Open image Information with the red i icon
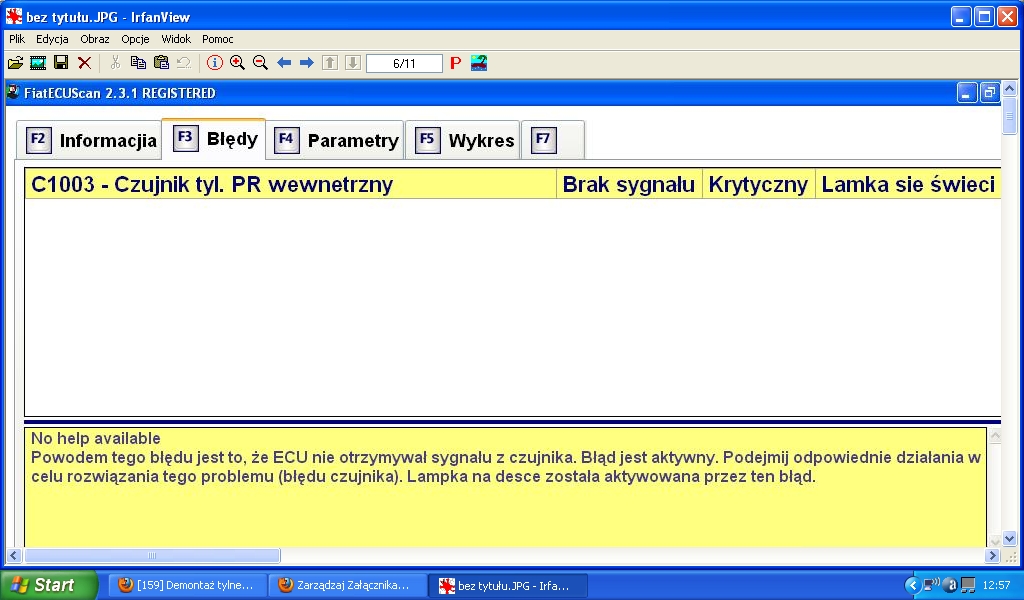 click(215, 63)
